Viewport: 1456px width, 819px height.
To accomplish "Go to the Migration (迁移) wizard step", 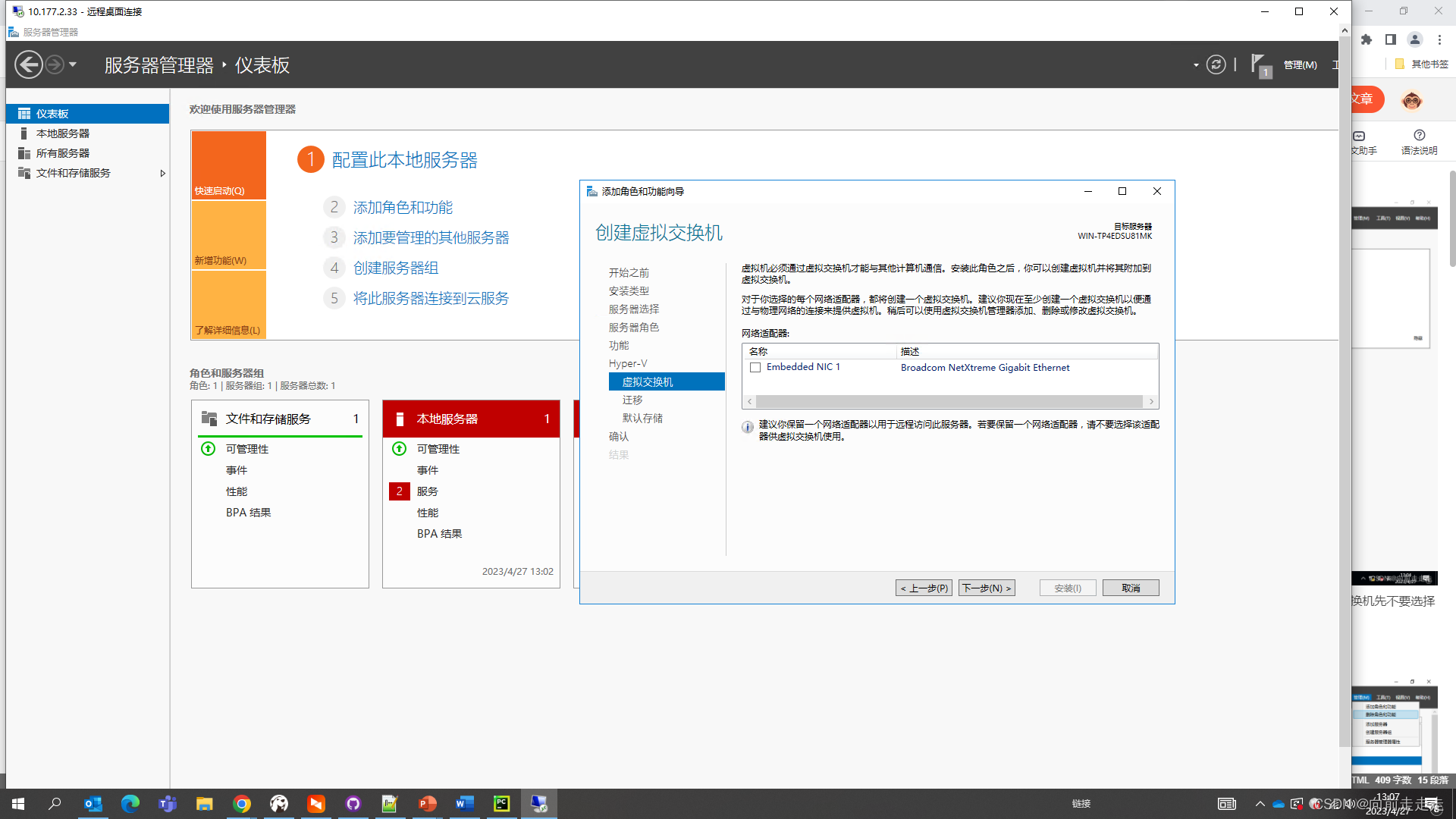I will (x=632, y=400).
